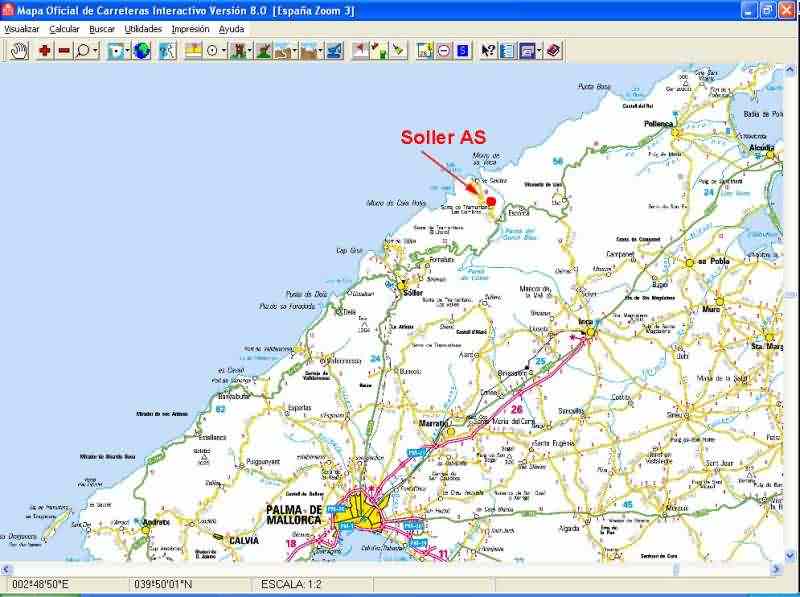Click the blue S square icon
The width and height of the screenshot is (800, 597).
pyautogui.click(x=463, y=51)
